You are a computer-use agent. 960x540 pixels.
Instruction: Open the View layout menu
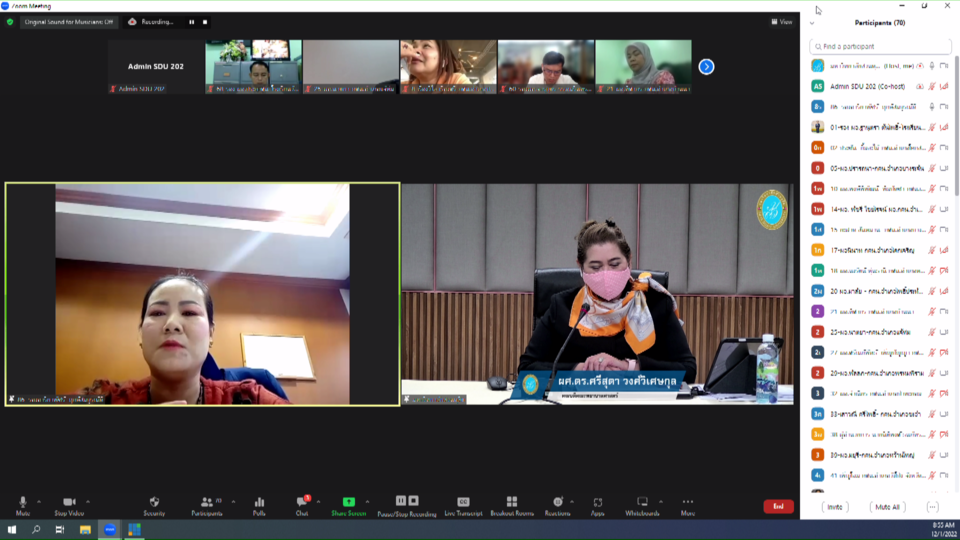coord(782,22)
